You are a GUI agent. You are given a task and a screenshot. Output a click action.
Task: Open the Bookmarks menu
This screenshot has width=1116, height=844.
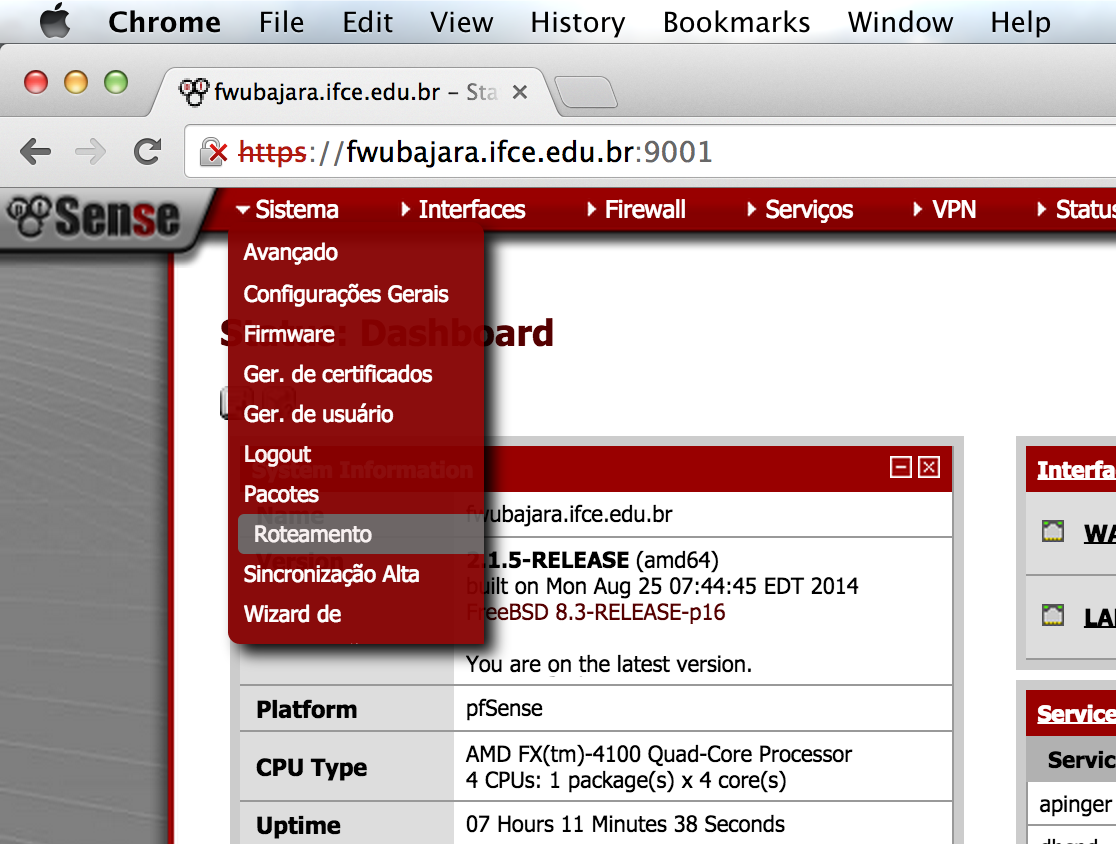(x=737, y=22)
